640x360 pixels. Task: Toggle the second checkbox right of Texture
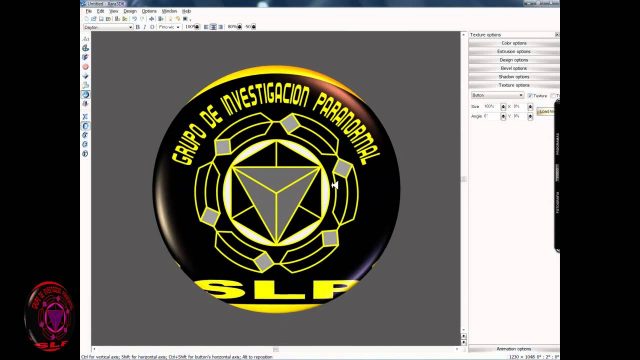(553, 96)
